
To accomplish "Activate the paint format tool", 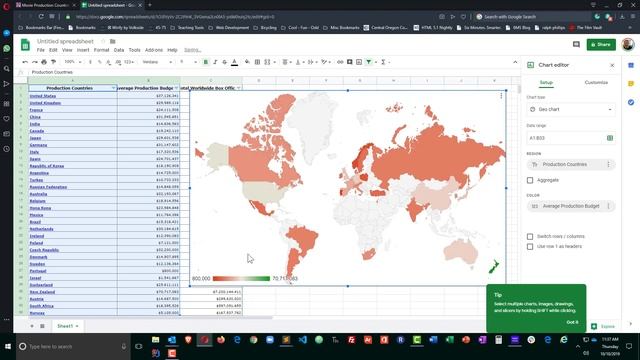I will pos(53,62).
